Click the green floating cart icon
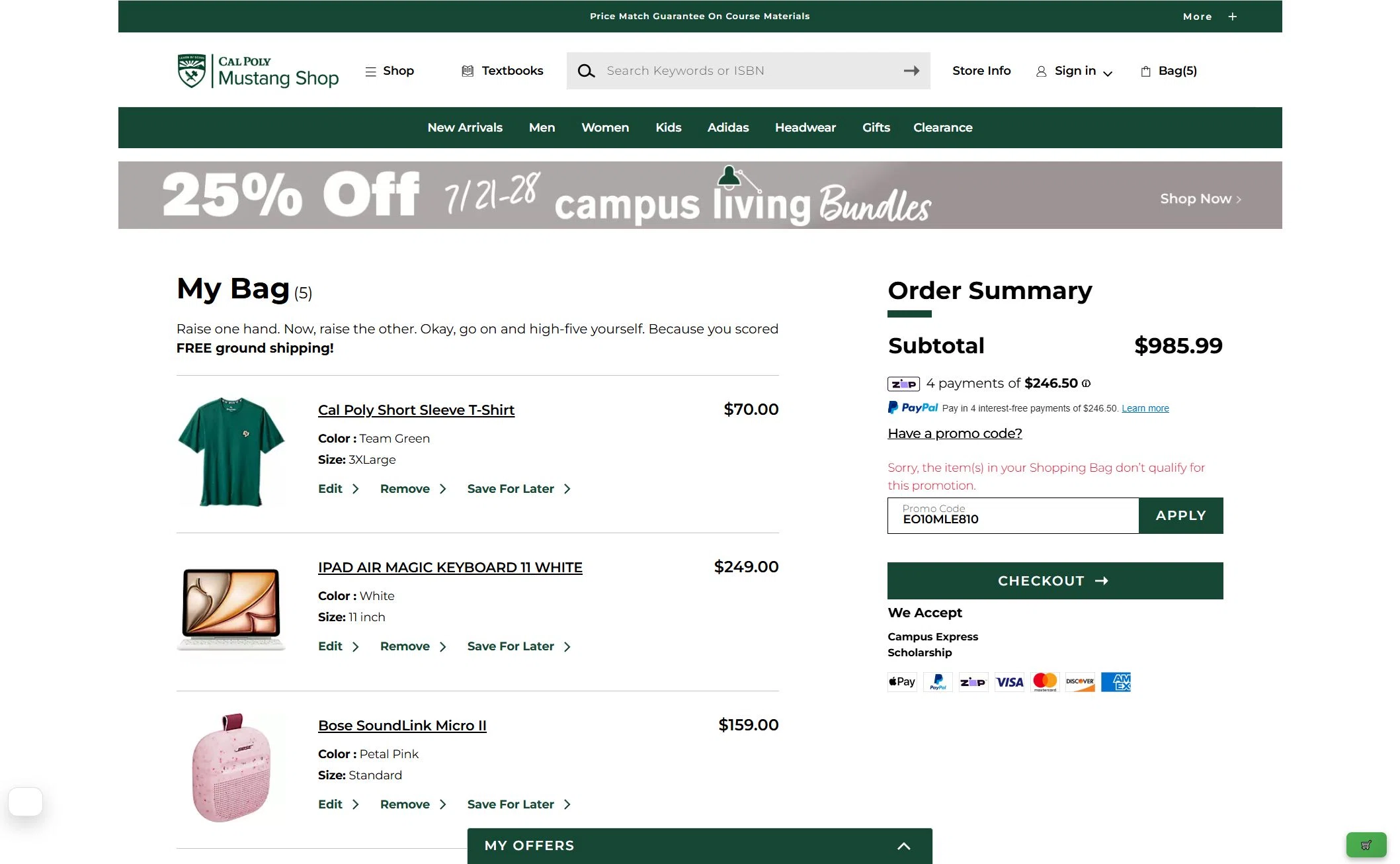Image resolution: width=1400 pixels, height=864 pixels. [1366, 845]
